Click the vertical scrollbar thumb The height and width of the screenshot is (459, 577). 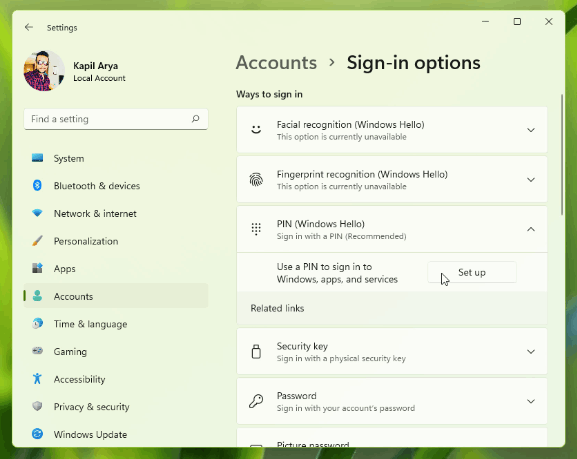coord(562,155)
